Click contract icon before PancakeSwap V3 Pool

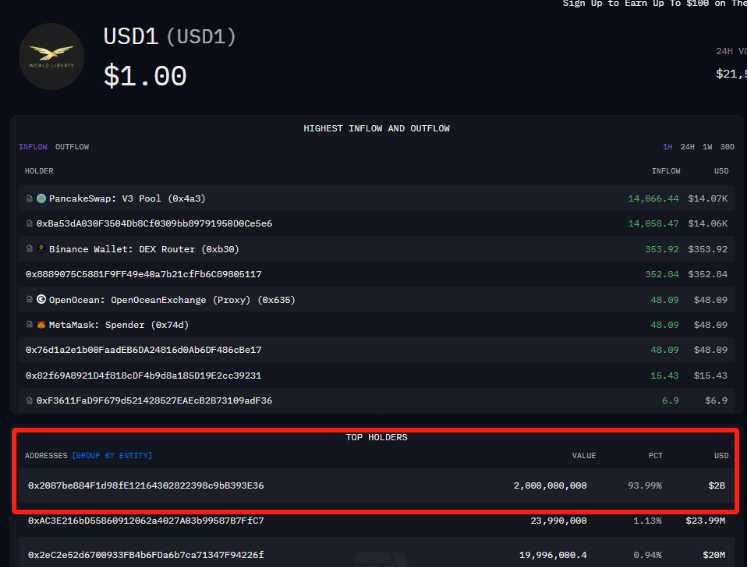point(29,198)
